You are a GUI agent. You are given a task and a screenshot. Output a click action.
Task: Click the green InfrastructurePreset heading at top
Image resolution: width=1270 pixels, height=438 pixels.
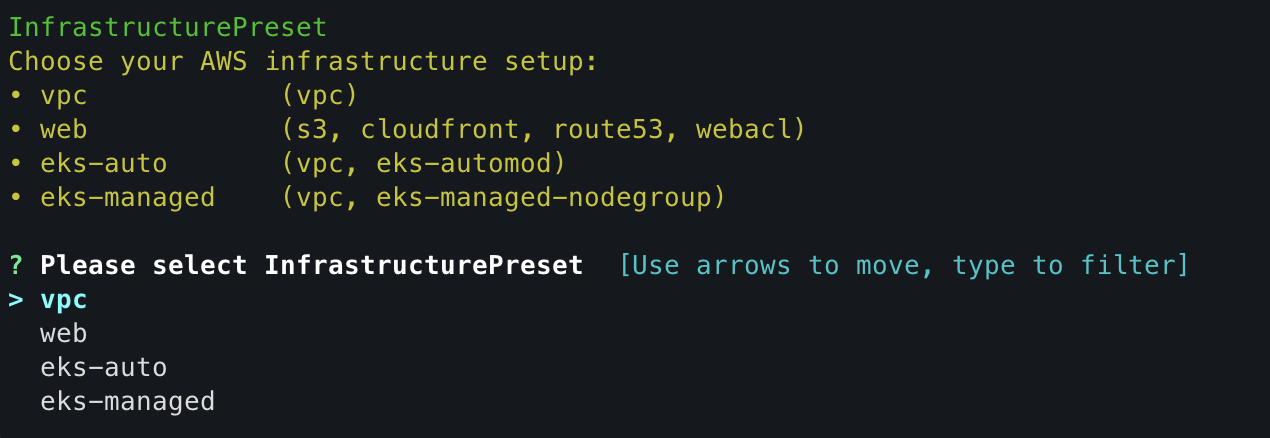coord(167,27)
